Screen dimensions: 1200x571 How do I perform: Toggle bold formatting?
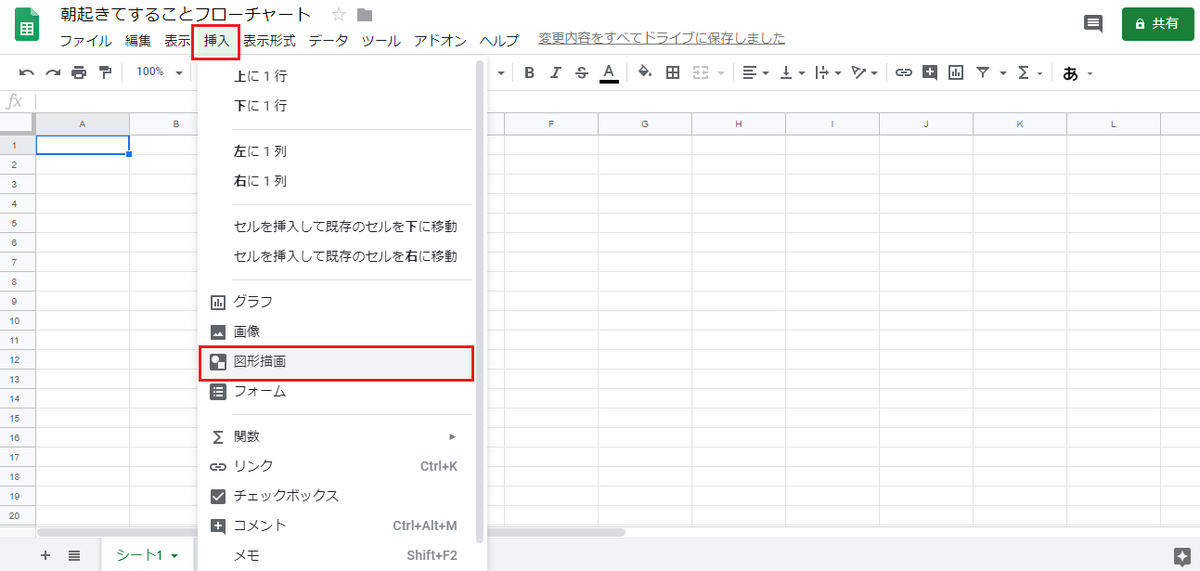pos(529,72)
